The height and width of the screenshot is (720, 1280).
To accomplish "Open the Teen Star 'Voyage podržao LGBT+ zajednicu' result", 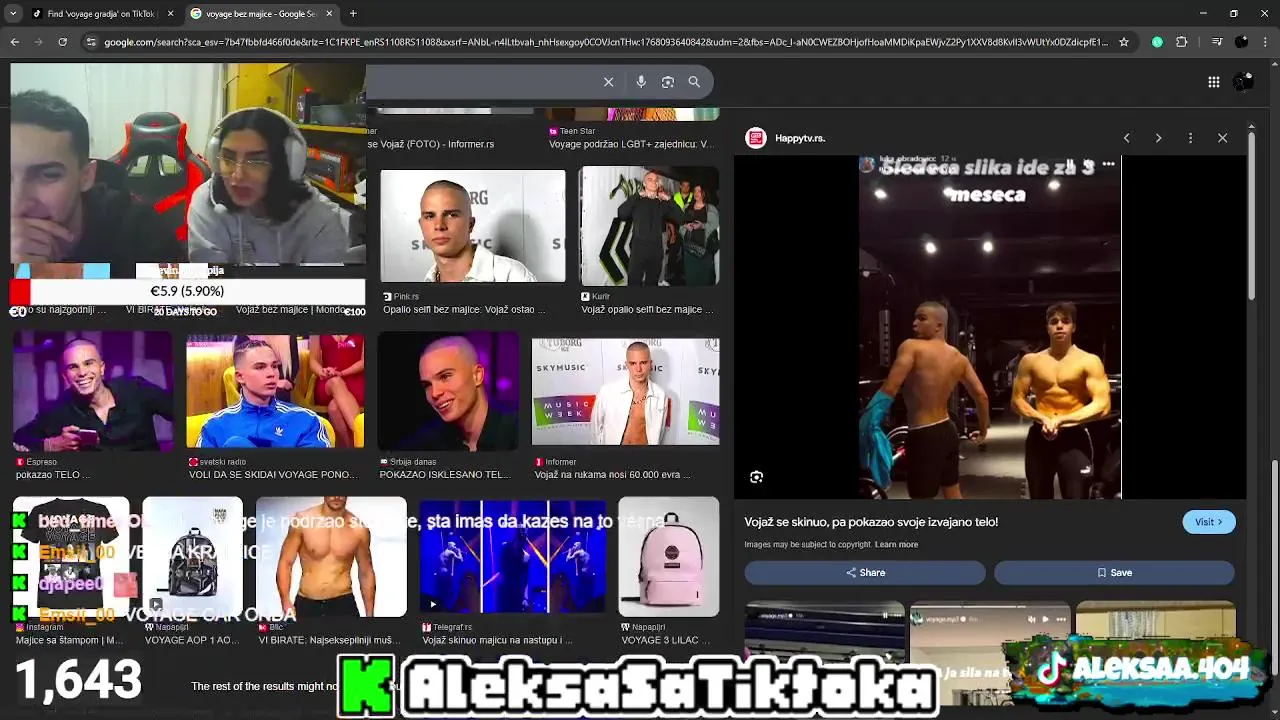I will 632,144.
